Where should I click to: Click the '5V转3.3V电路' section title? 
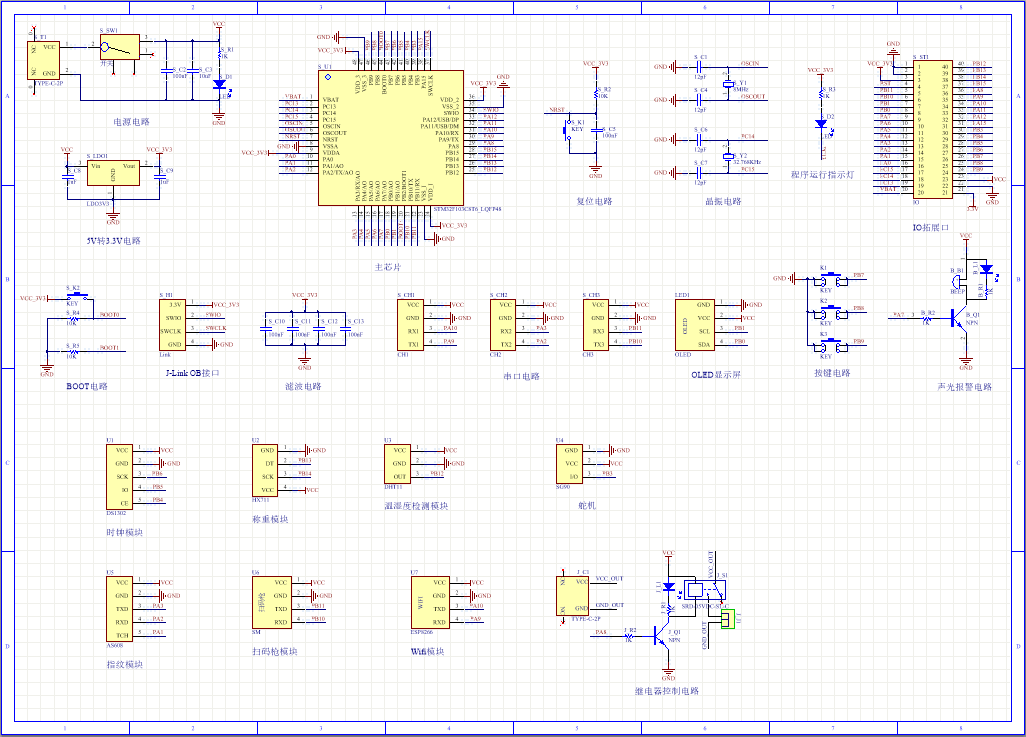click(x=113, y=241)
